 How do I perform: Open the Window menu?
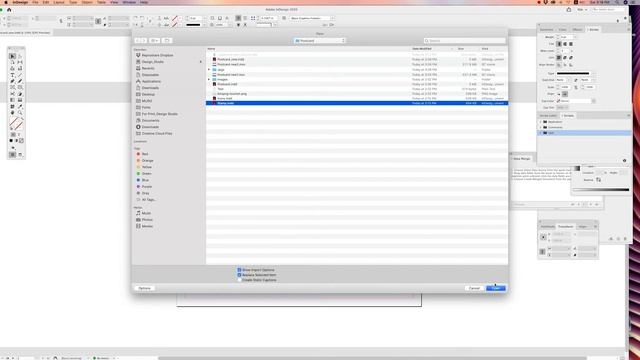129,2
